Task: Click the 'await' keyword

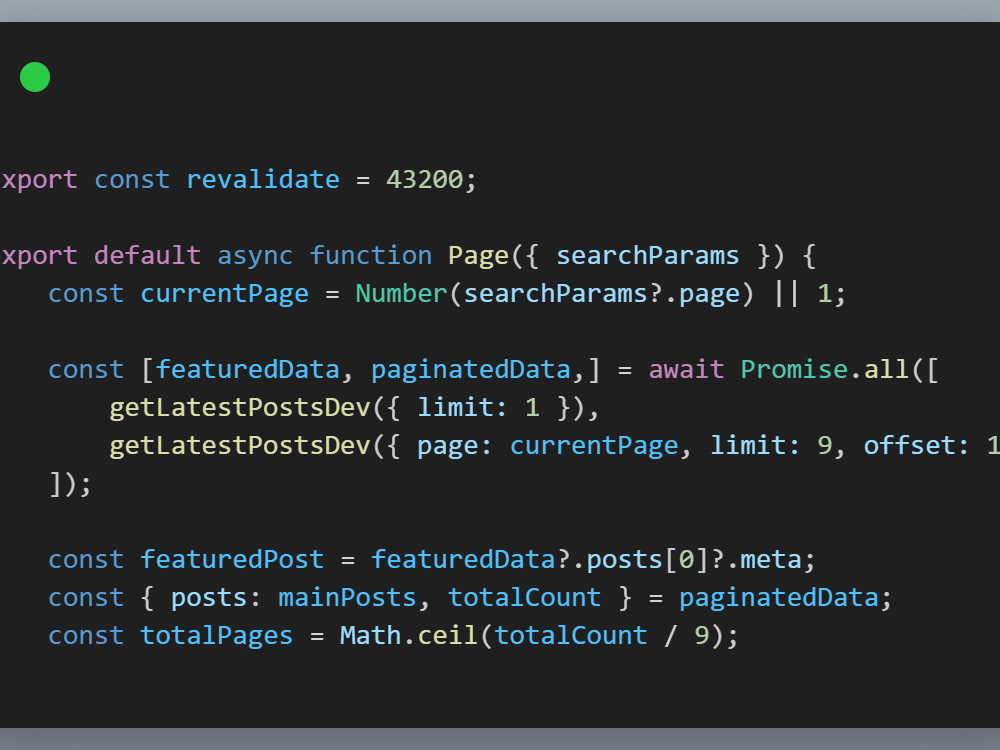Action: click(686, 370)
